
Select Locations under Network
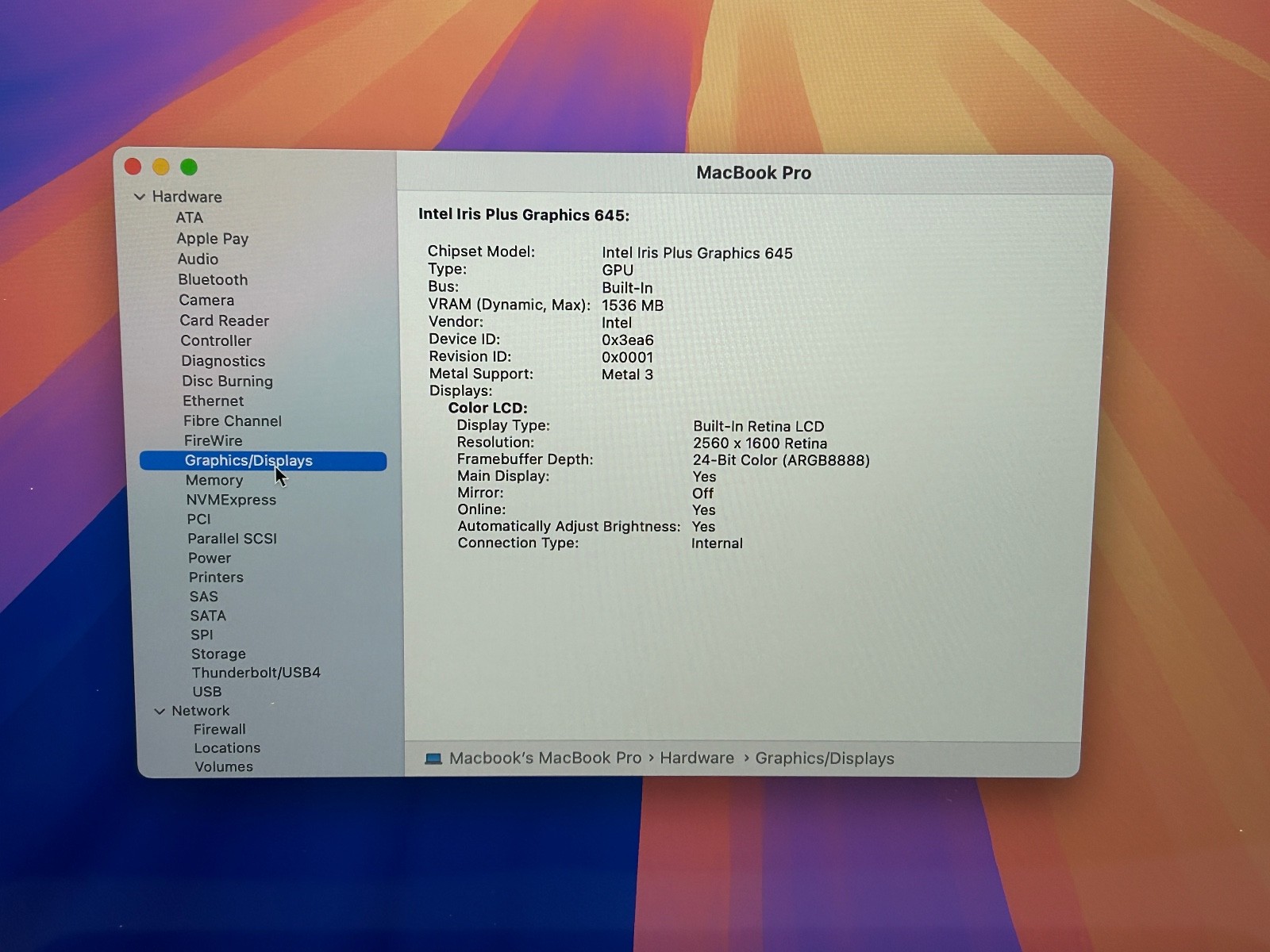227,748
